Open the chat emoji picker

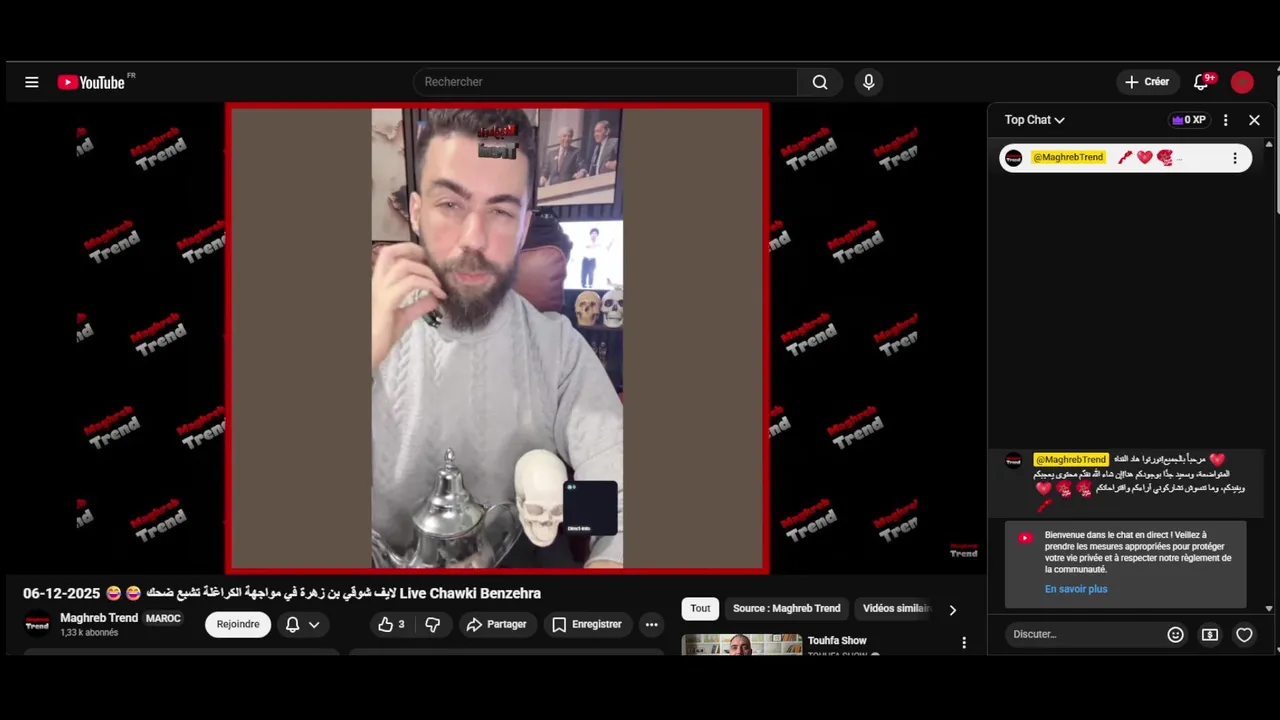click(x=1176, y=634)
